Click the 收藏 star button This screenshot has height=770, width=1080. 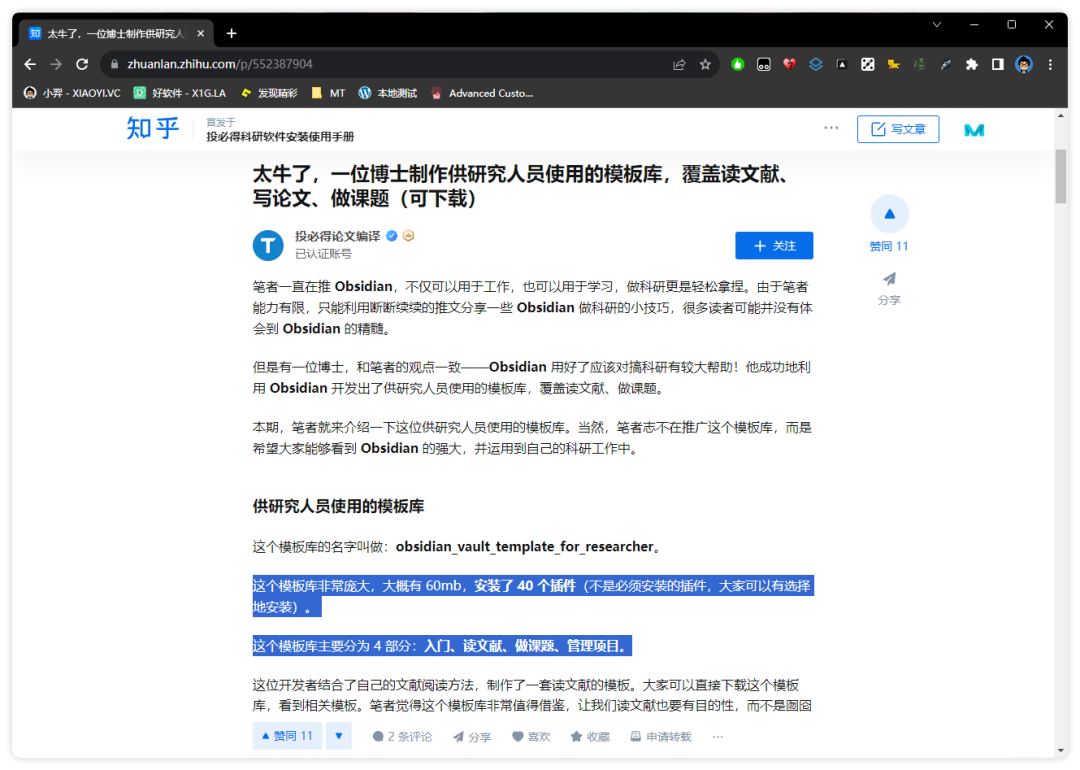(590, 736)
